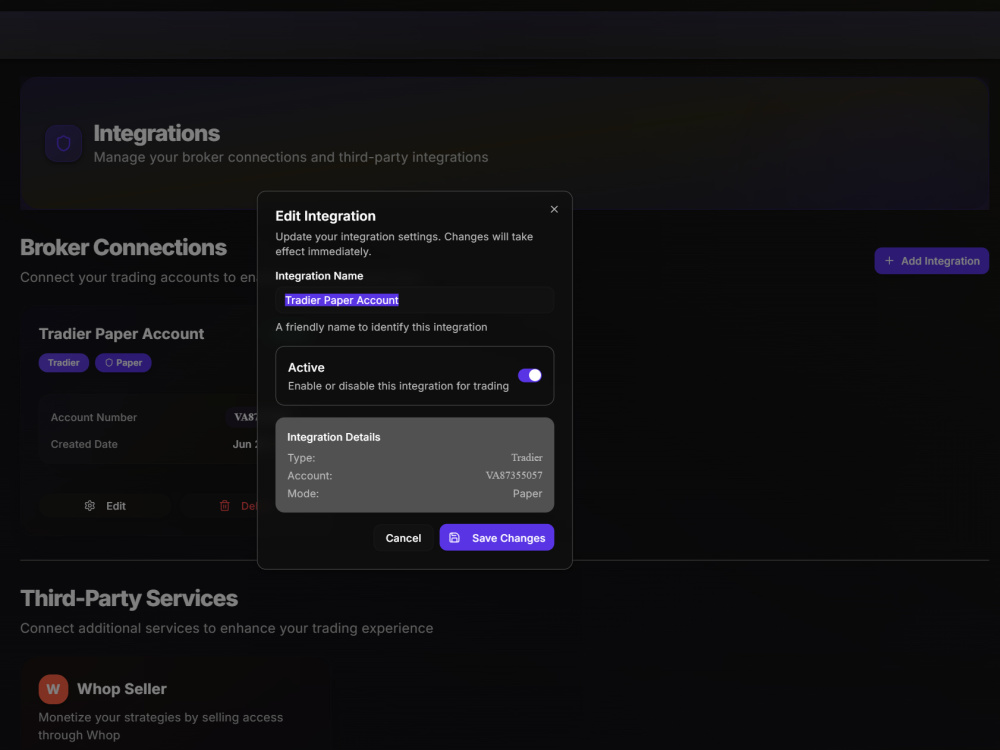
Task: Click the account value VA87355057
Action: pyautogui.click(x=514, y=476)
